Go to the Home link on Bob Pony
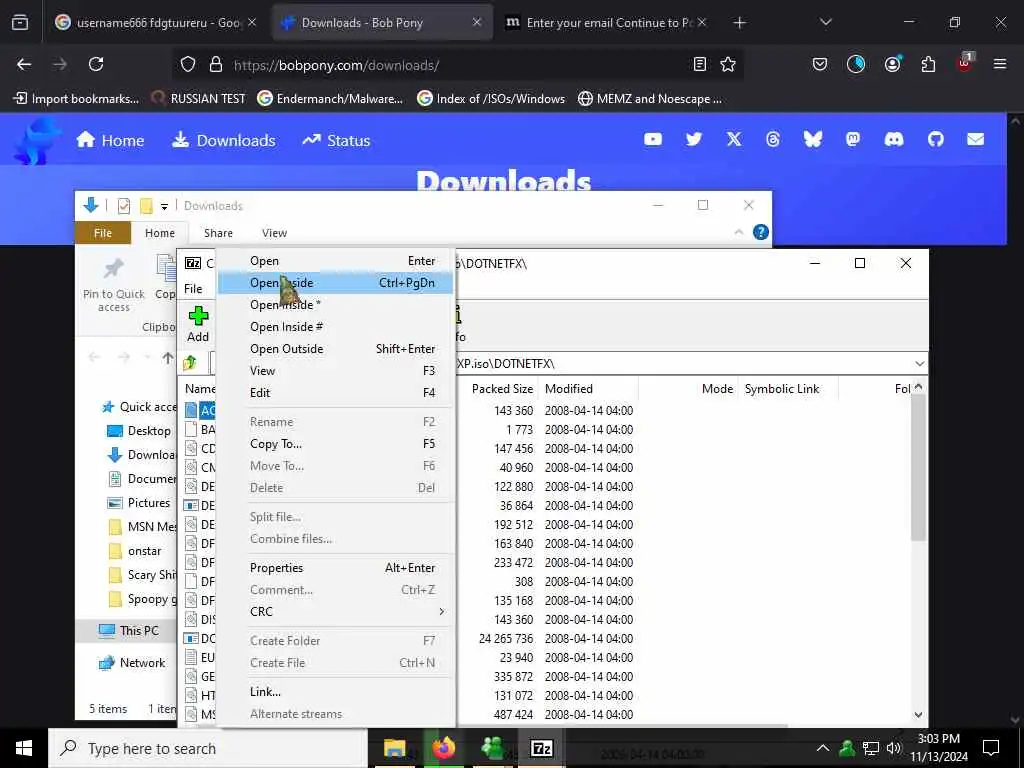1024x768 pixels. (110, 140)
